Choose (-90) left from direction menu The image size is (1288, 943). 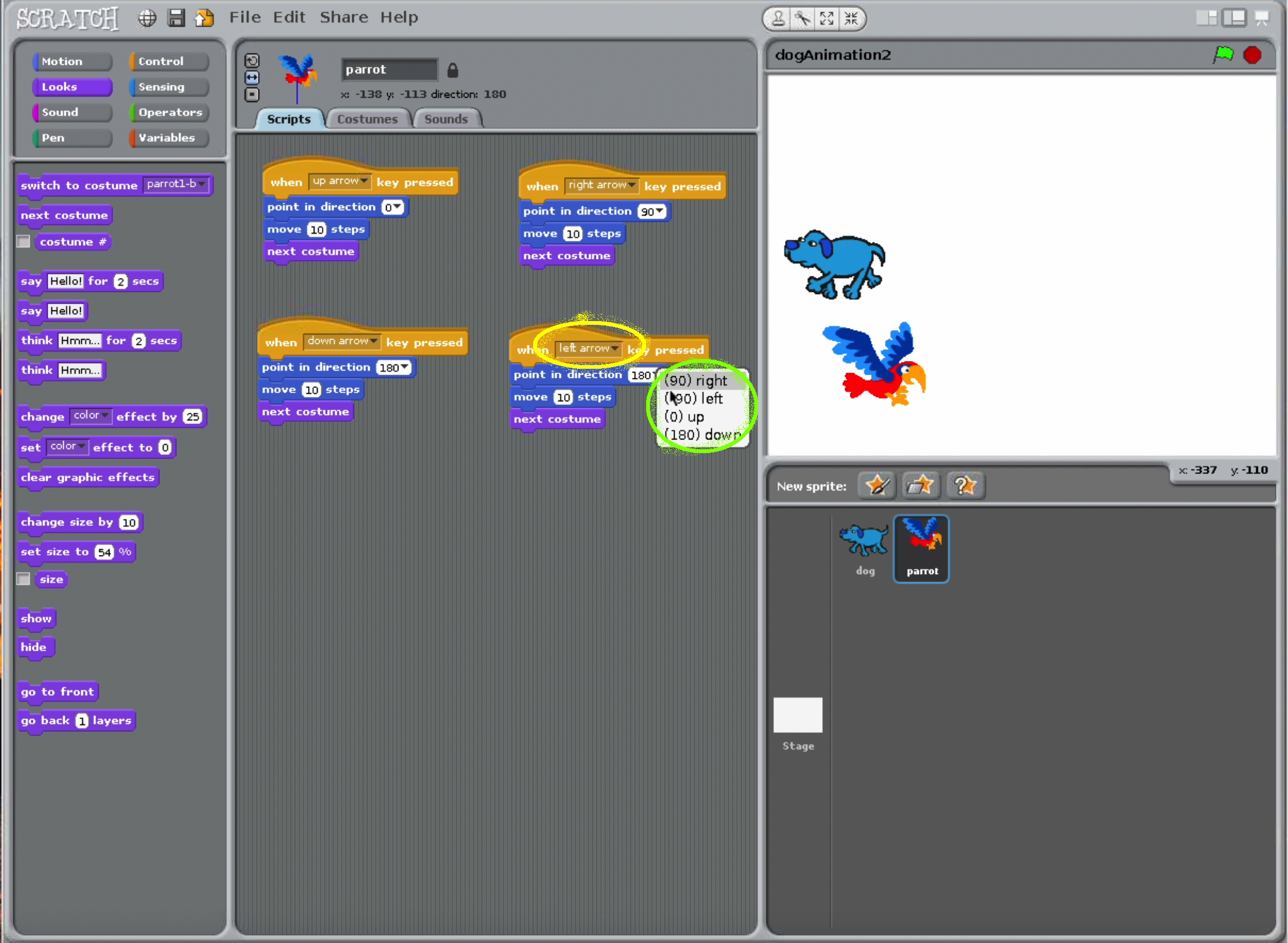[694, 398]
